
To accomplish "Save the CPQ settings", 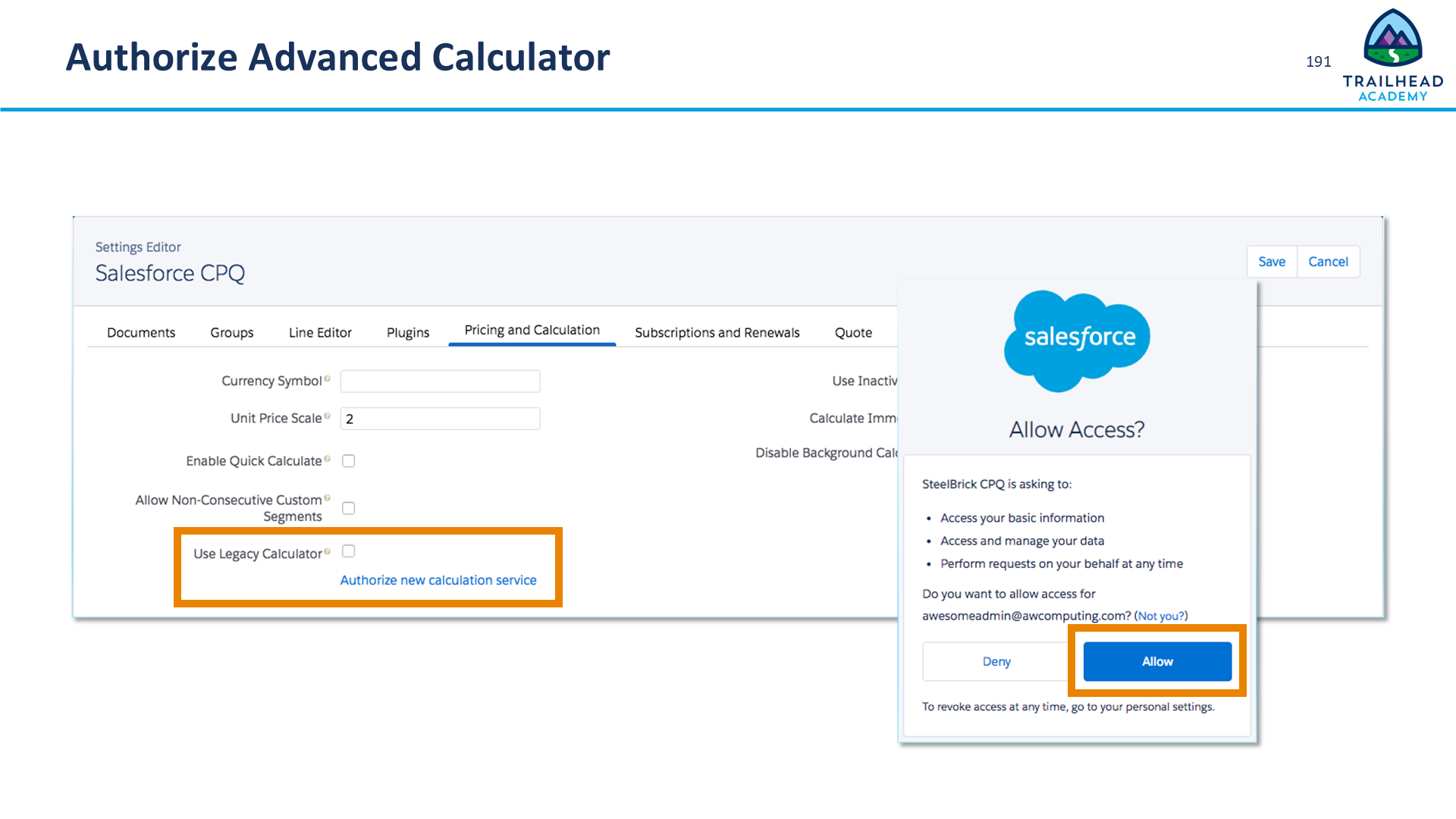I will coord(1272,262).
